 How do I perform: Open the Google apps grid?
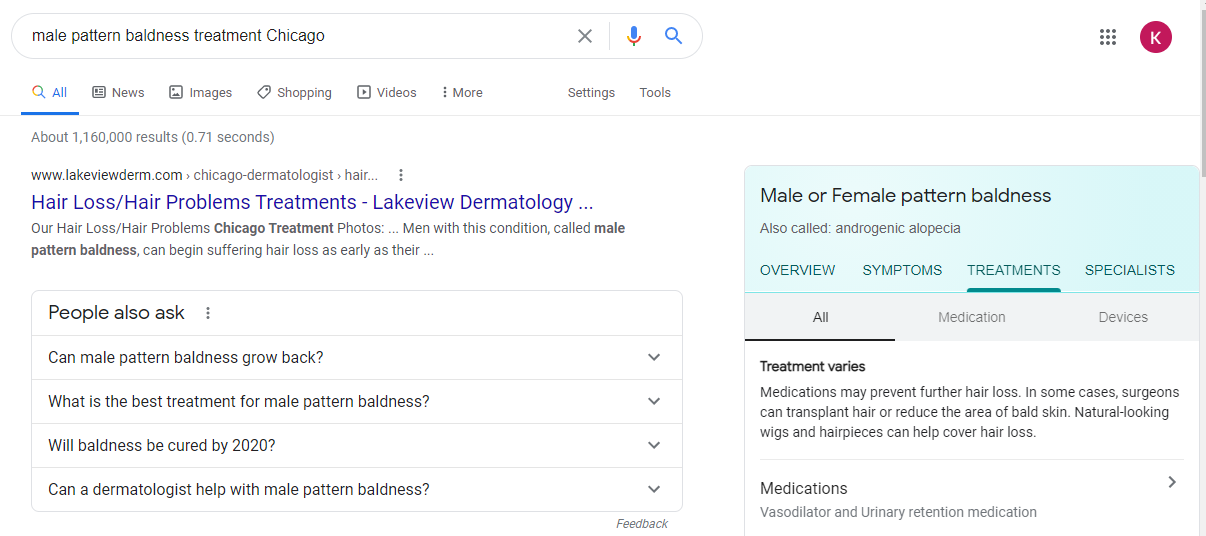tap(1108, 37)
